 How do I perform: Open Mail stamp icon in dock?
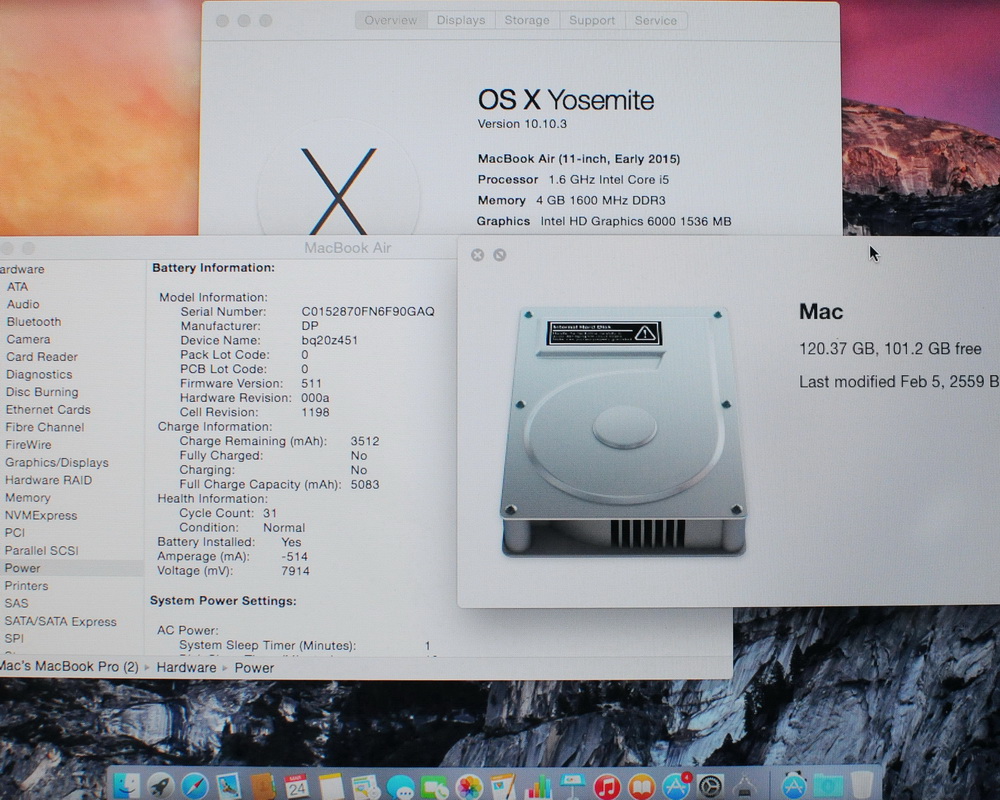click(x=228, y=786)
